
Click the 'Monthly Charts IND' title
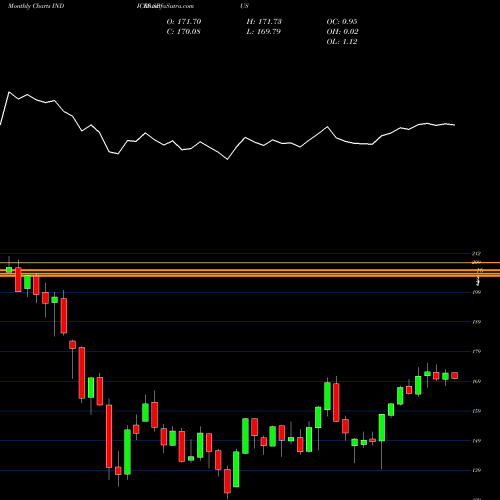point(36,6)
